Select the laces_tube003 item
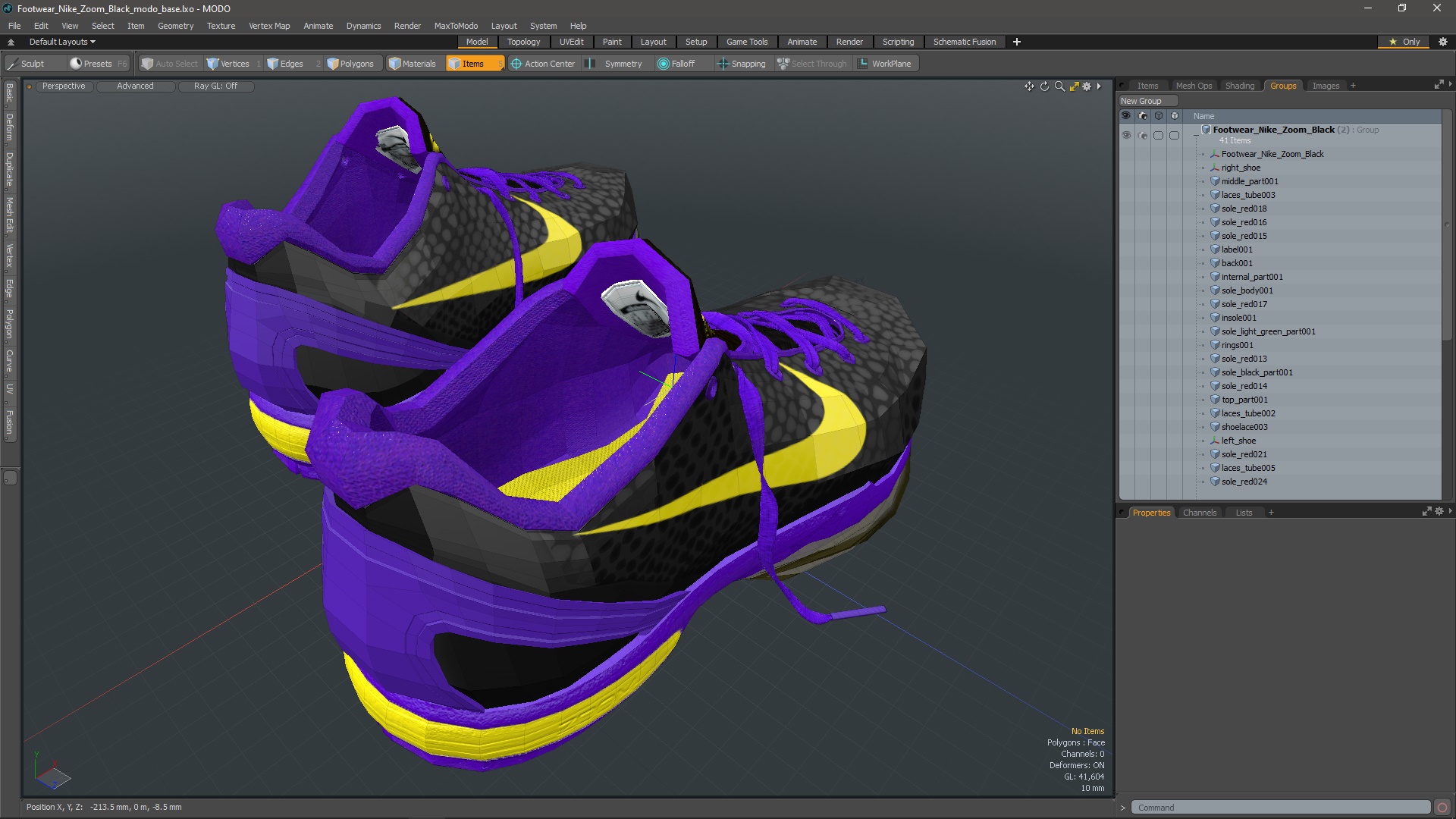This screenshot has width=1456, height=819. click(x=1247, y=195)
